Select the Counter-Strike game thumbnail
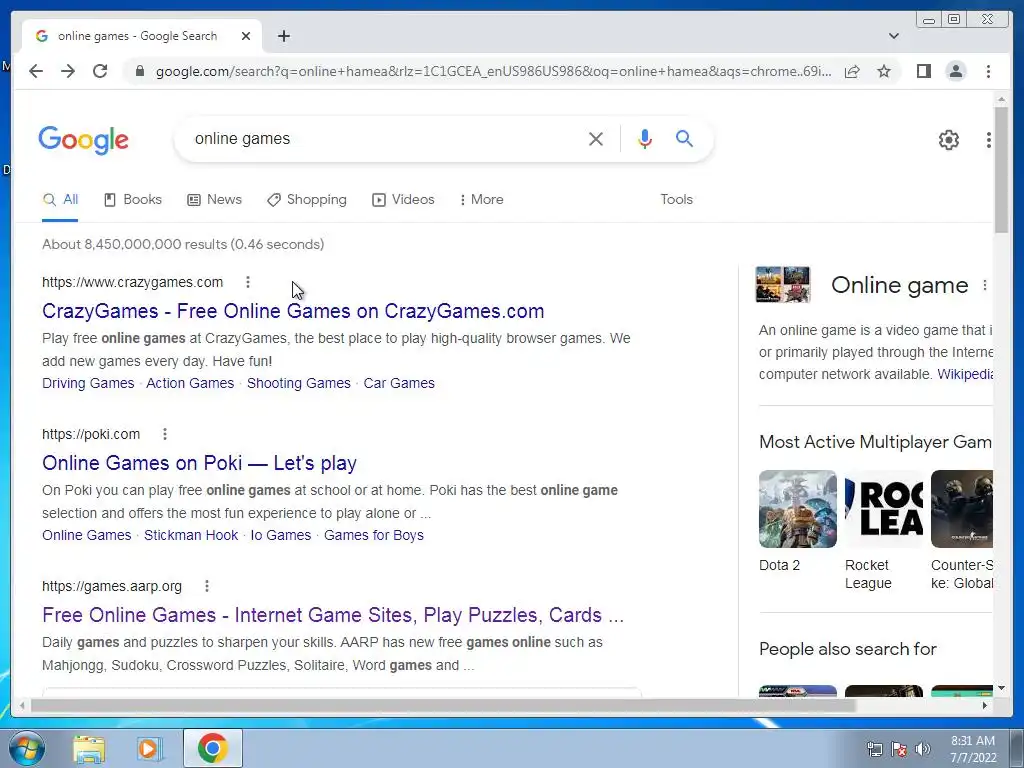 [961, 509]
